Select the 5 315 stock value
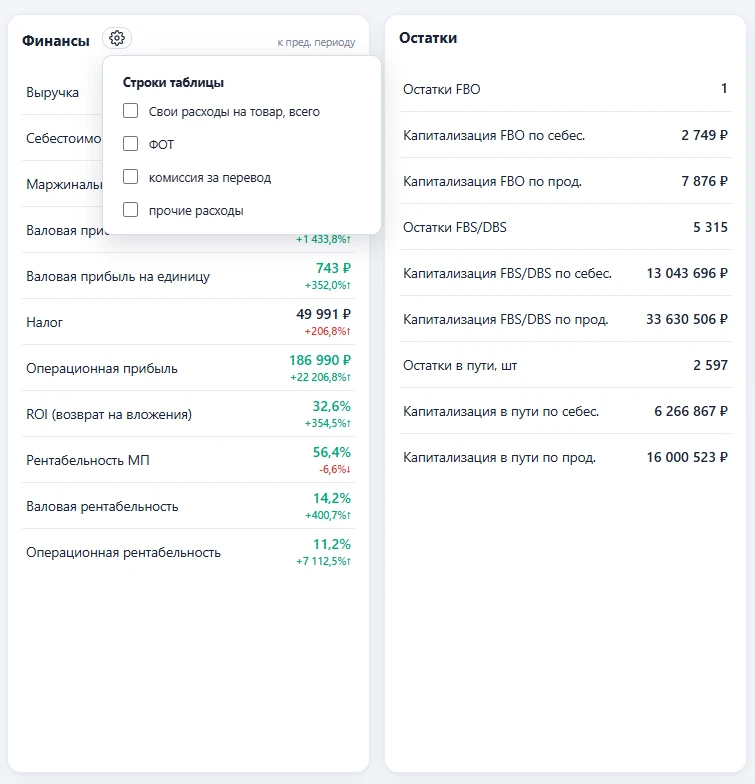The width and height of the screenshot is (755, 784). (x=710, y=228)
